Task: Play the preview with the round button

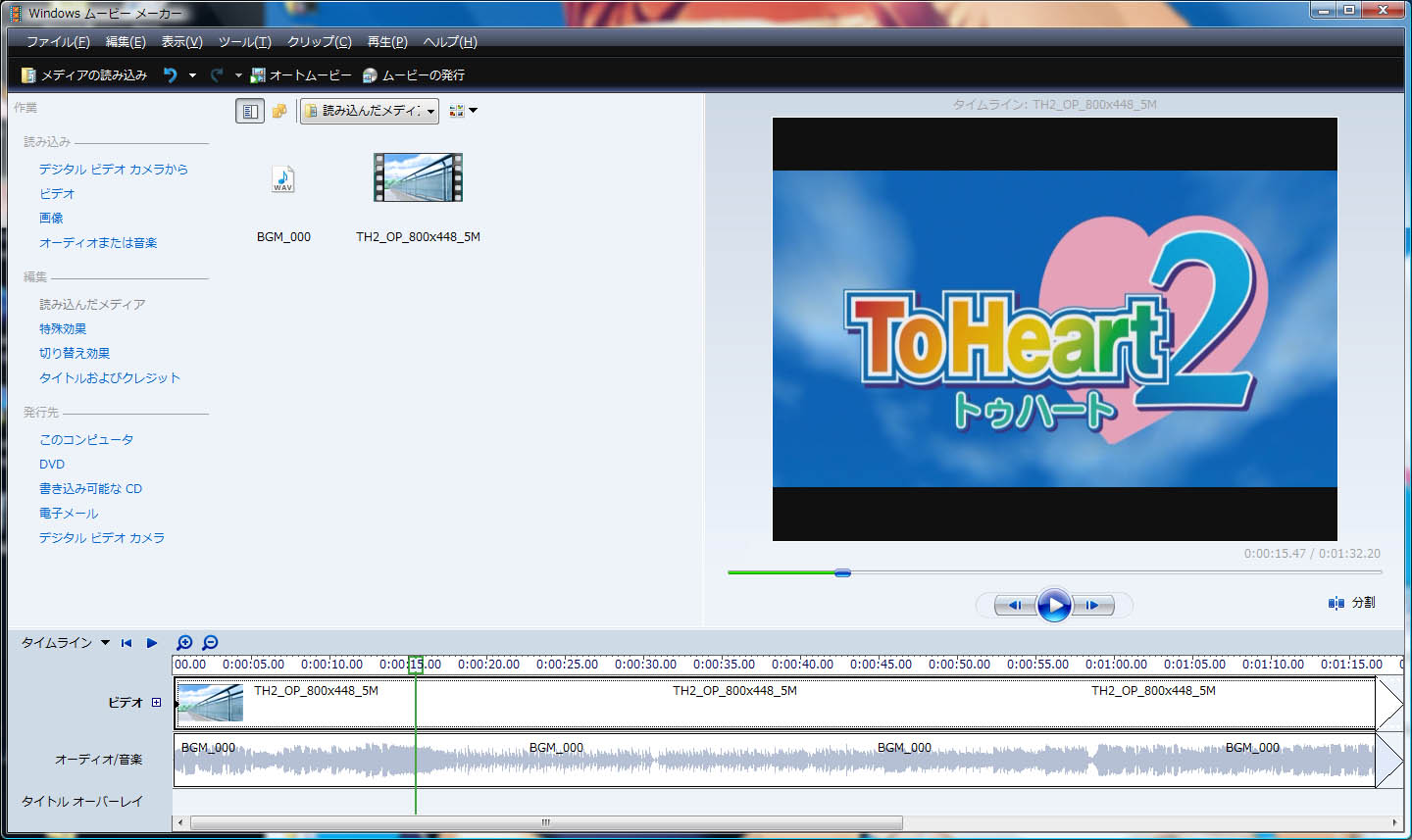Action: click(1054, 605)
